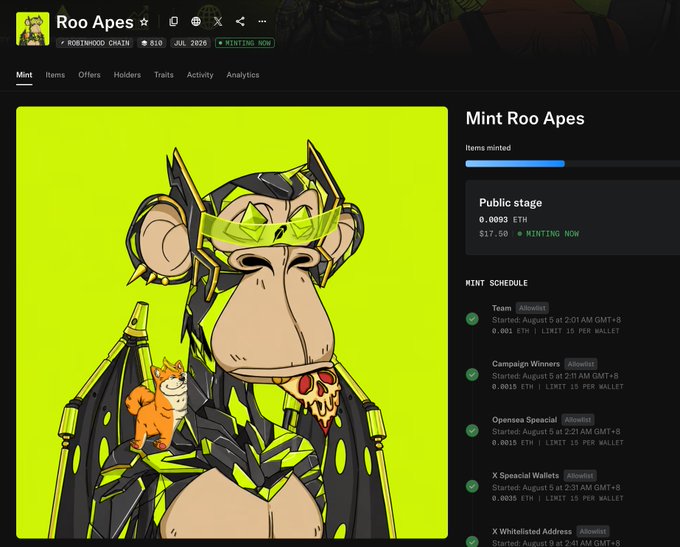Click the 0.001 ETH limit line under Team
This screenshot has height=547, width=680.
click(556, 331)
